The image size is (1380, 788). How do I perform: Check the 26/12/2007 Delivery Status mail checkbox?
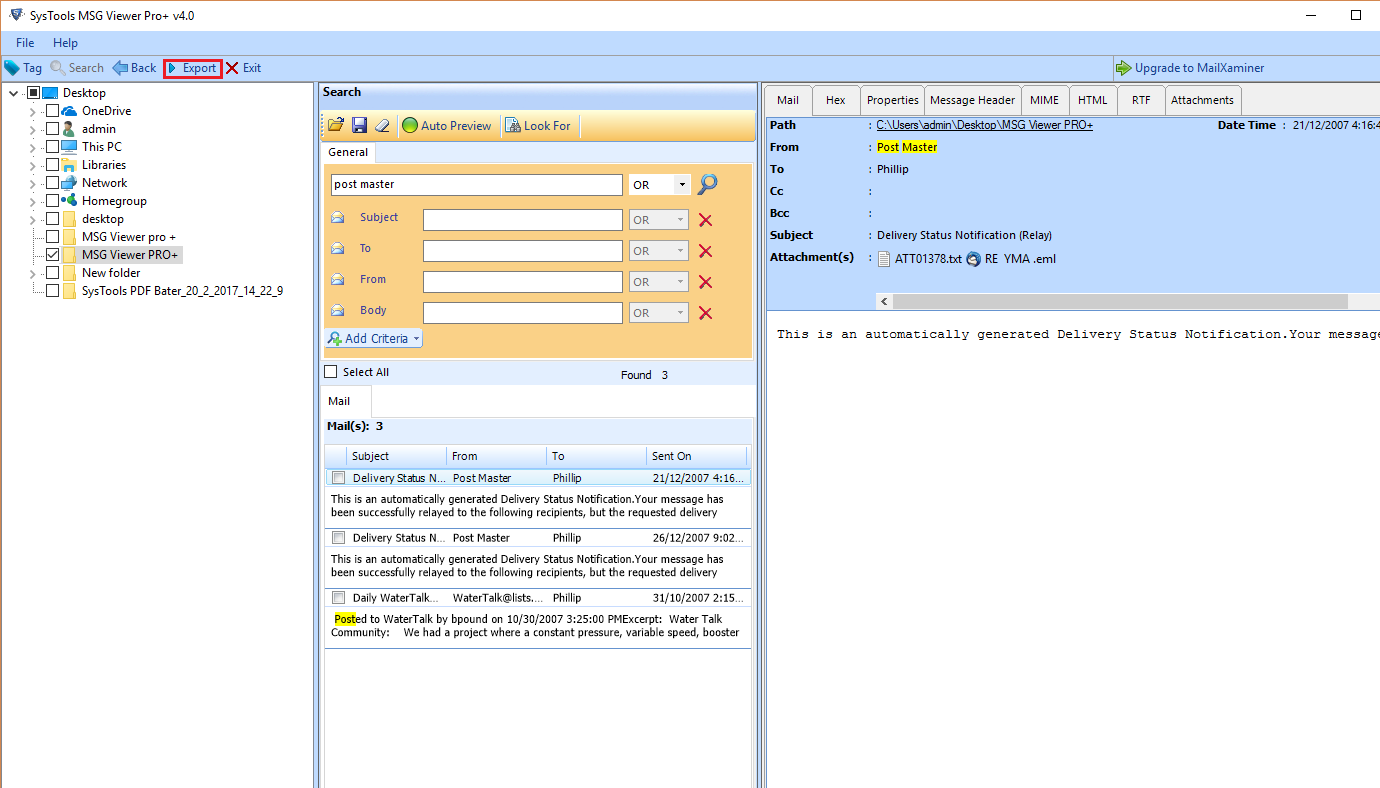coord(338,538)
